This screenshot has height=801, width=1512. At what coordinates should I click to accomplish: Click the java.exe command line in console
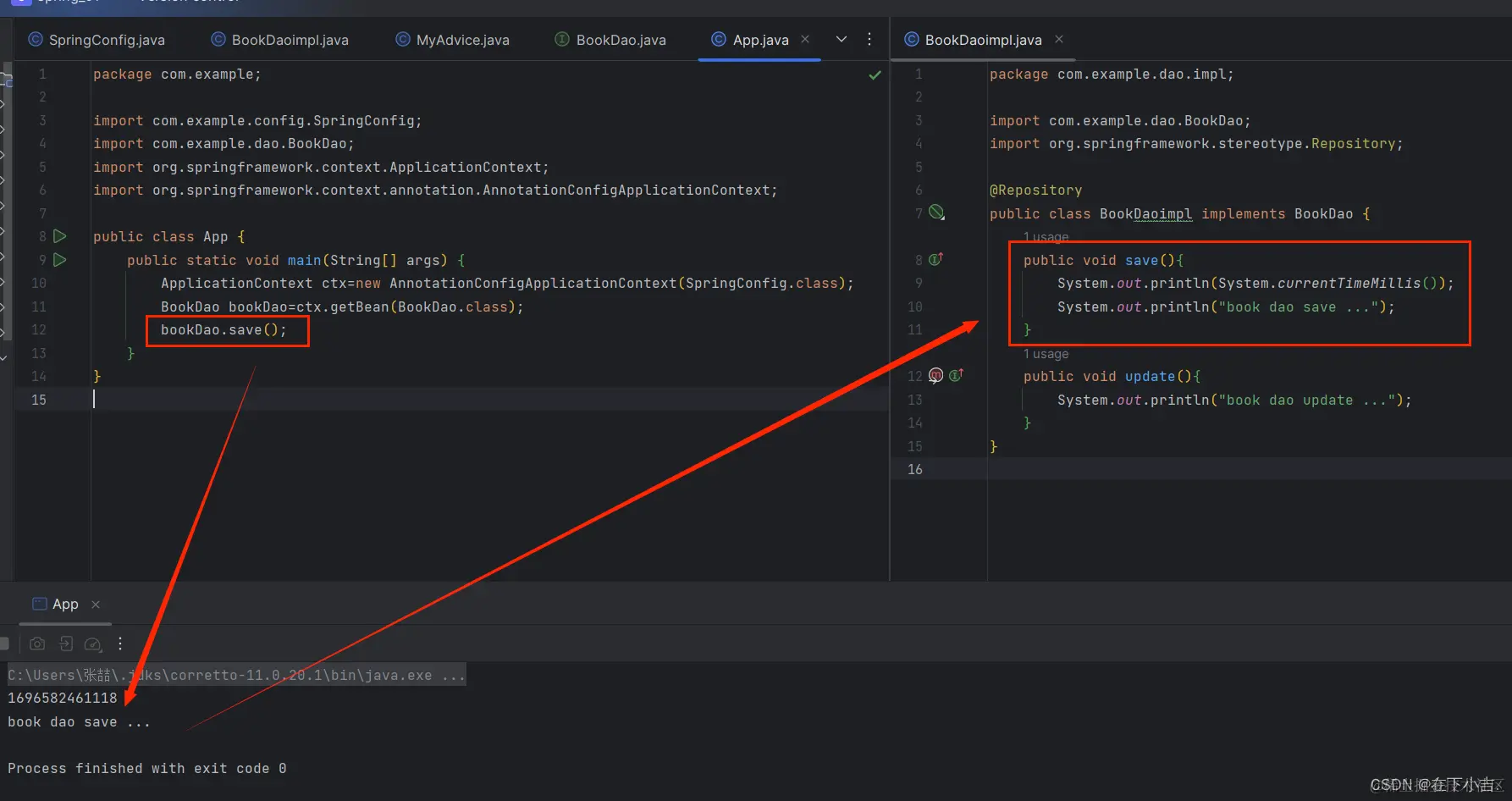(x=237, y=675)
